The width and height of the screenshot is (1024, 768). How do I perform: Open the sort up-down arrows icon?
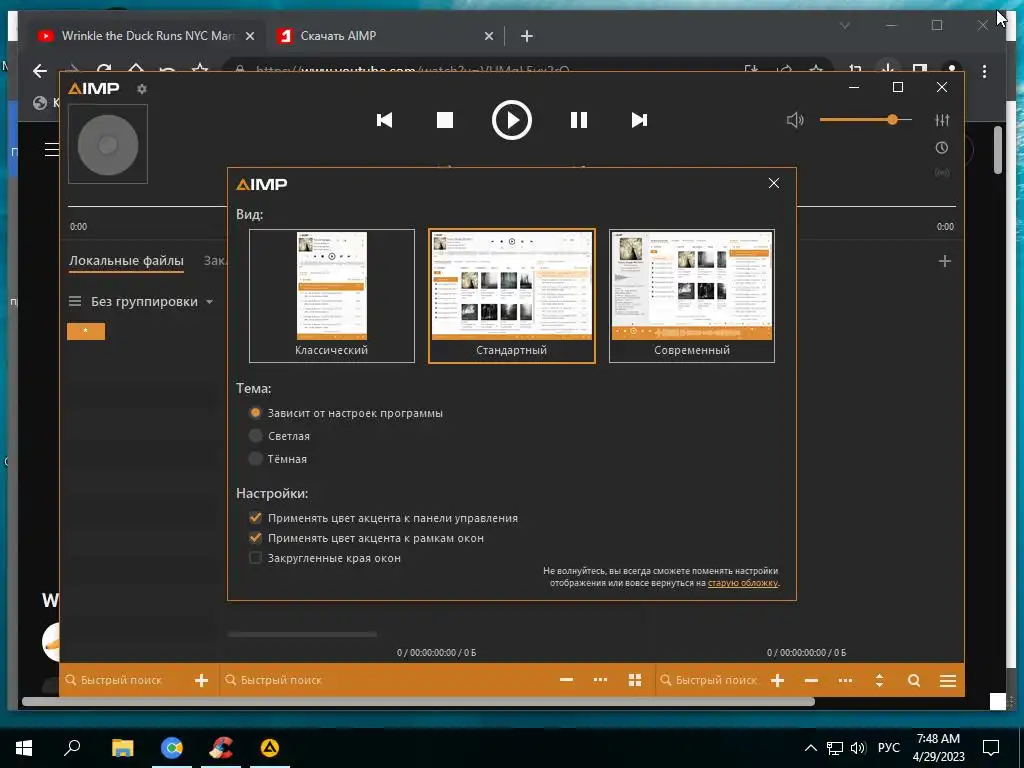(879, 680)
